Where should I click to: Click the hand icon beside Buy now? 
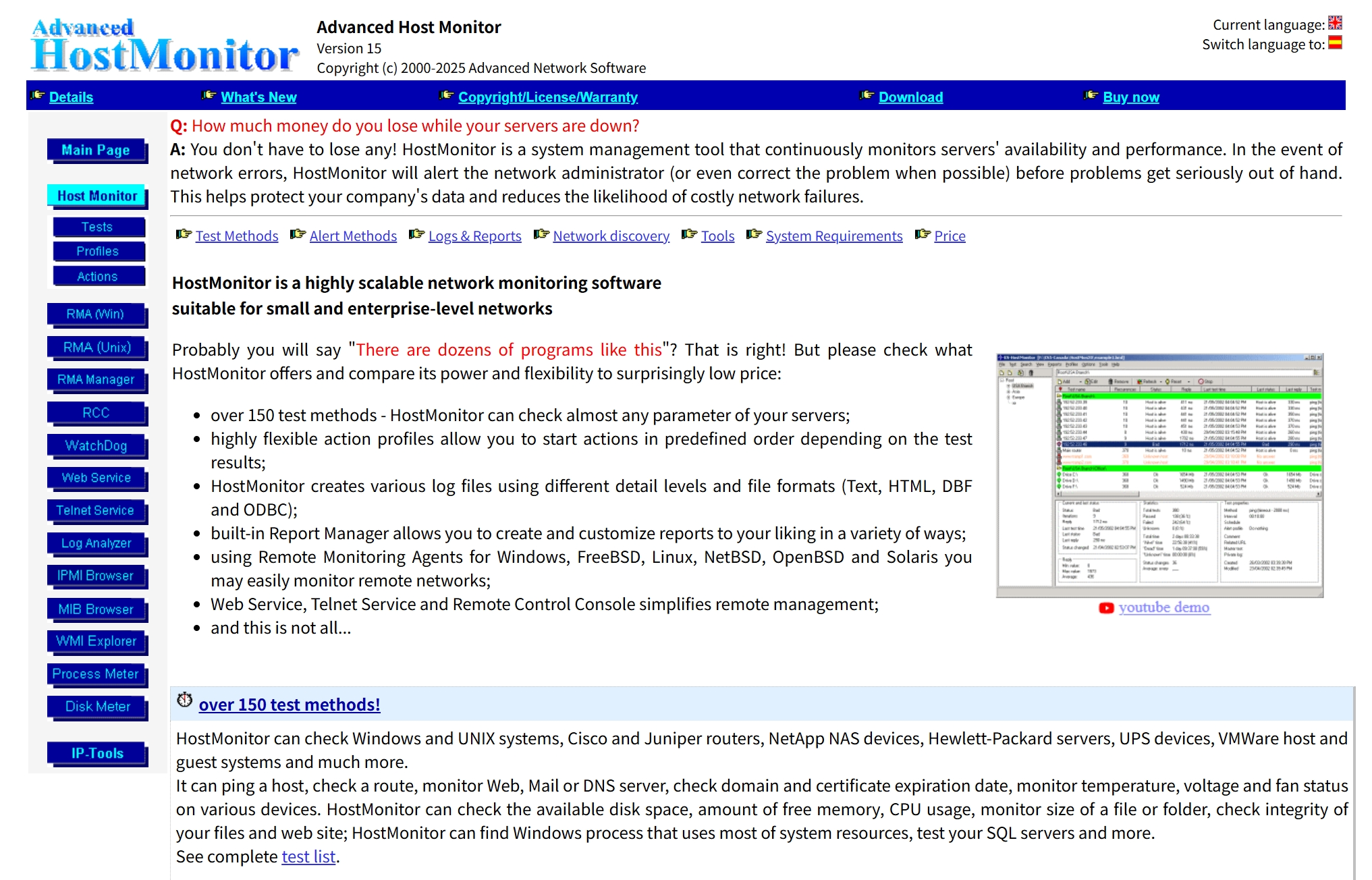1091,96
